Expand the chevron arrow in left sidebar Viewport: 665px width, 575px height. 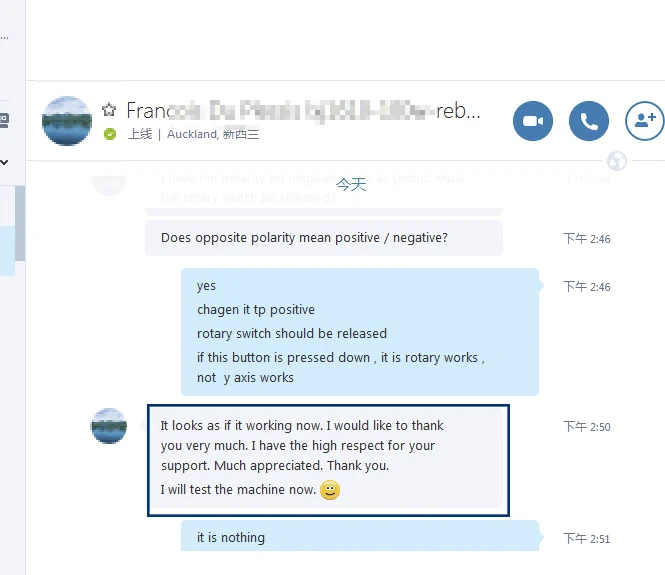tap(4, 162)
